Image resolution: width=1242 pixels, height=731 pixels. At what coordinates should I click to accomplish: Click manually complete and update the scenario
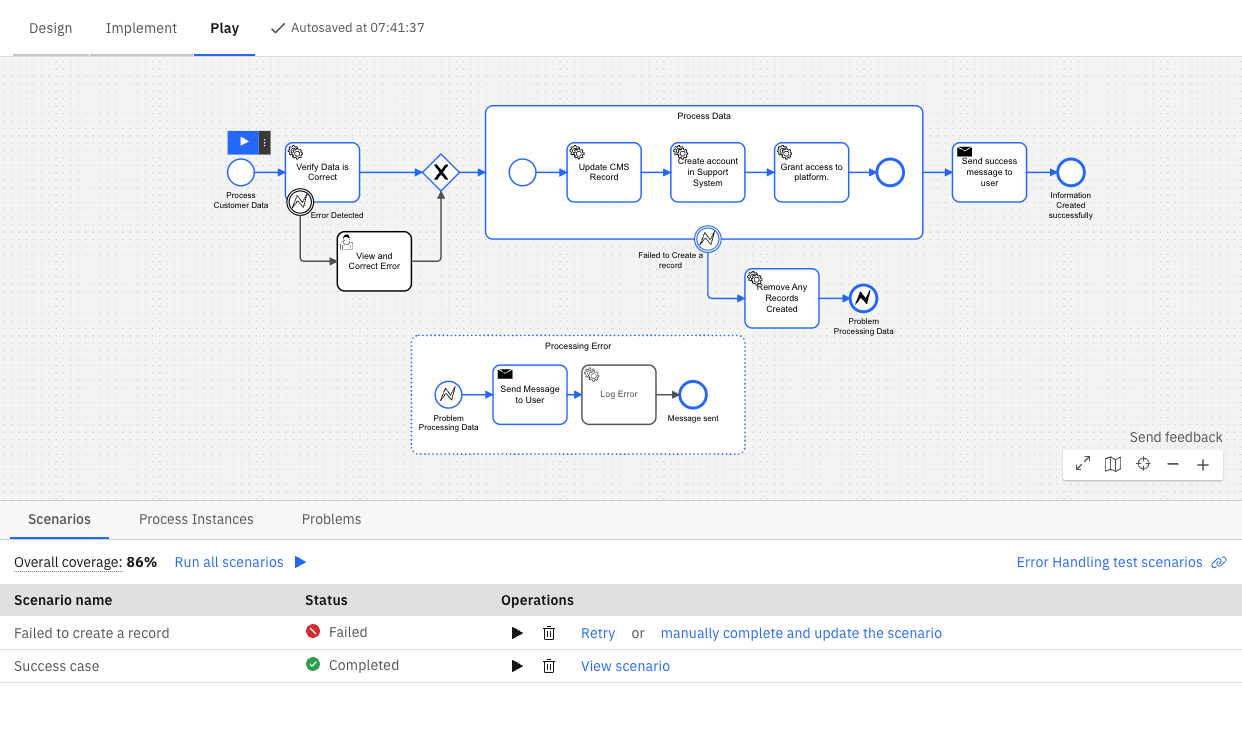(801, 633)
